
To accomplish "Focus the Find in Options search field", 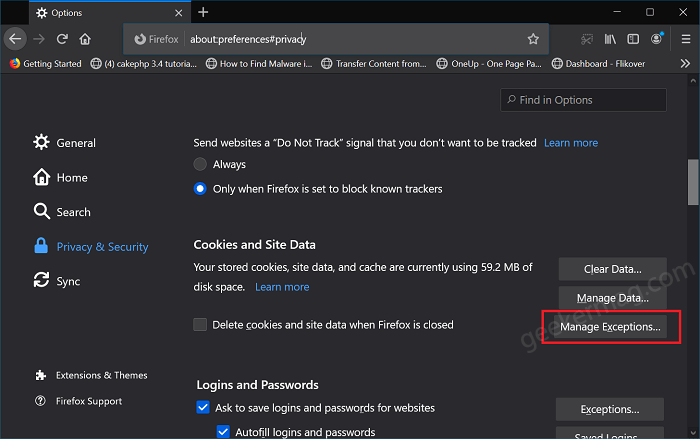I will click(x=583, y=100).
